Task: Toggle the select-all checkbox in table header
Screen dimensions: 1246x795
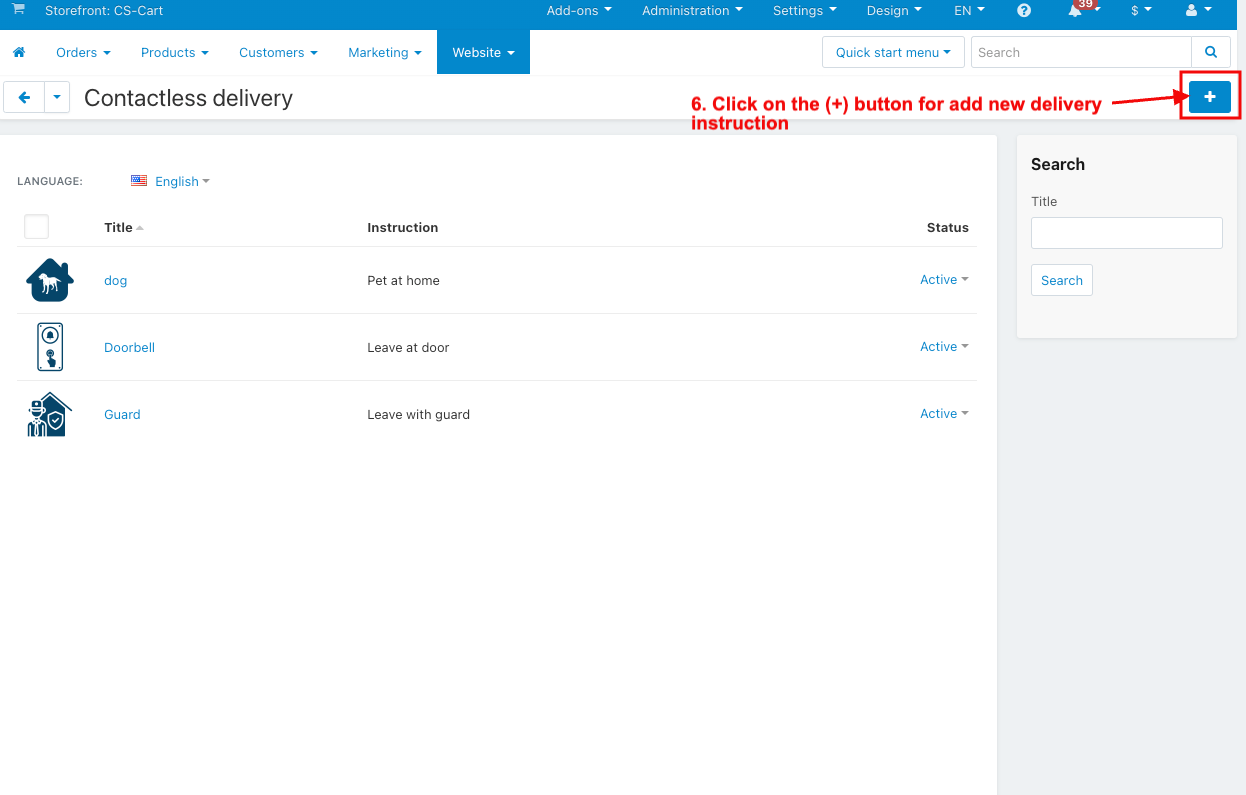Action: (x=36, y=226)
